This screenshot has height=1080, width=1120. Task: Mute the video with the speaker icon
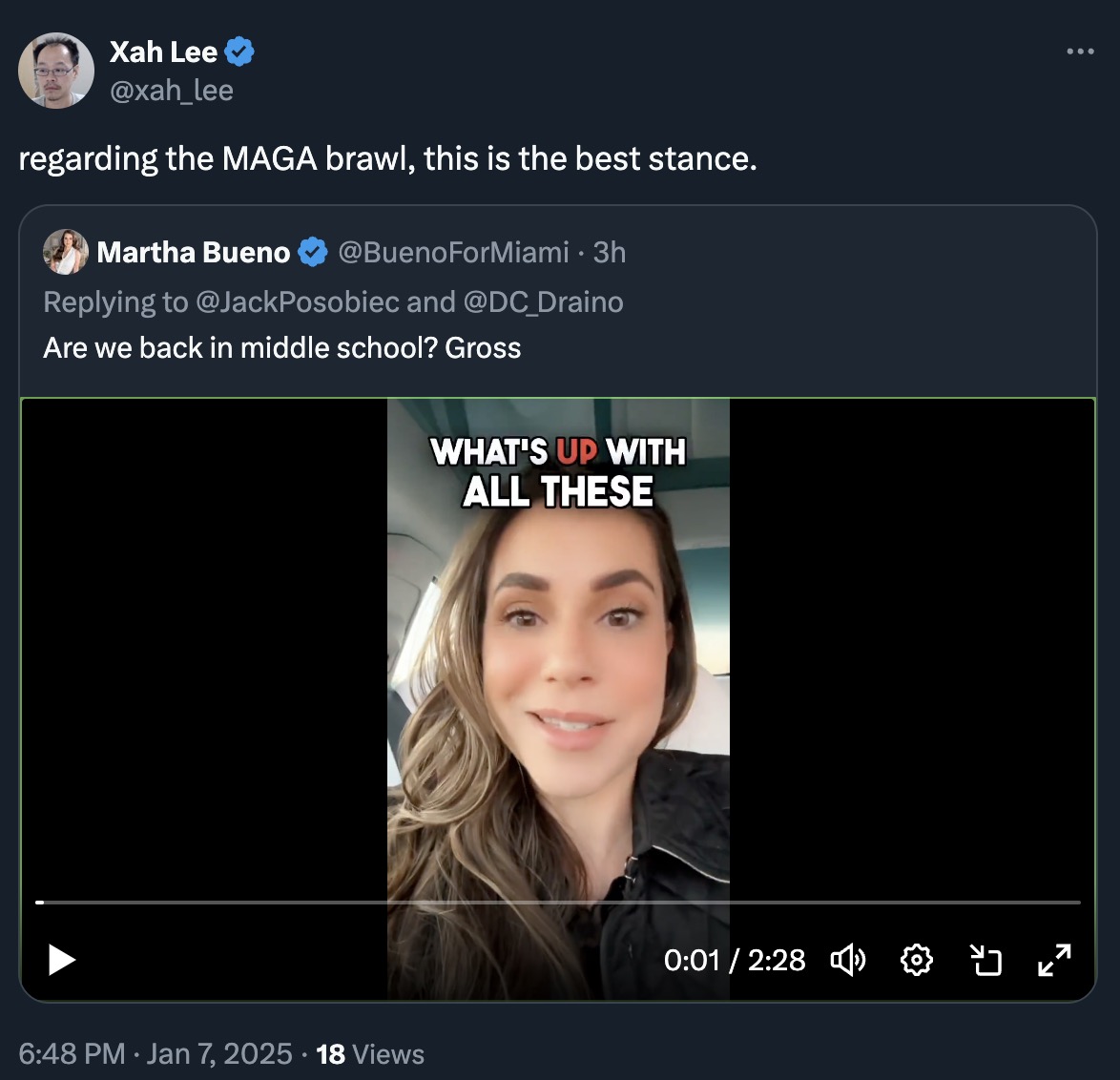pos(847,960)
